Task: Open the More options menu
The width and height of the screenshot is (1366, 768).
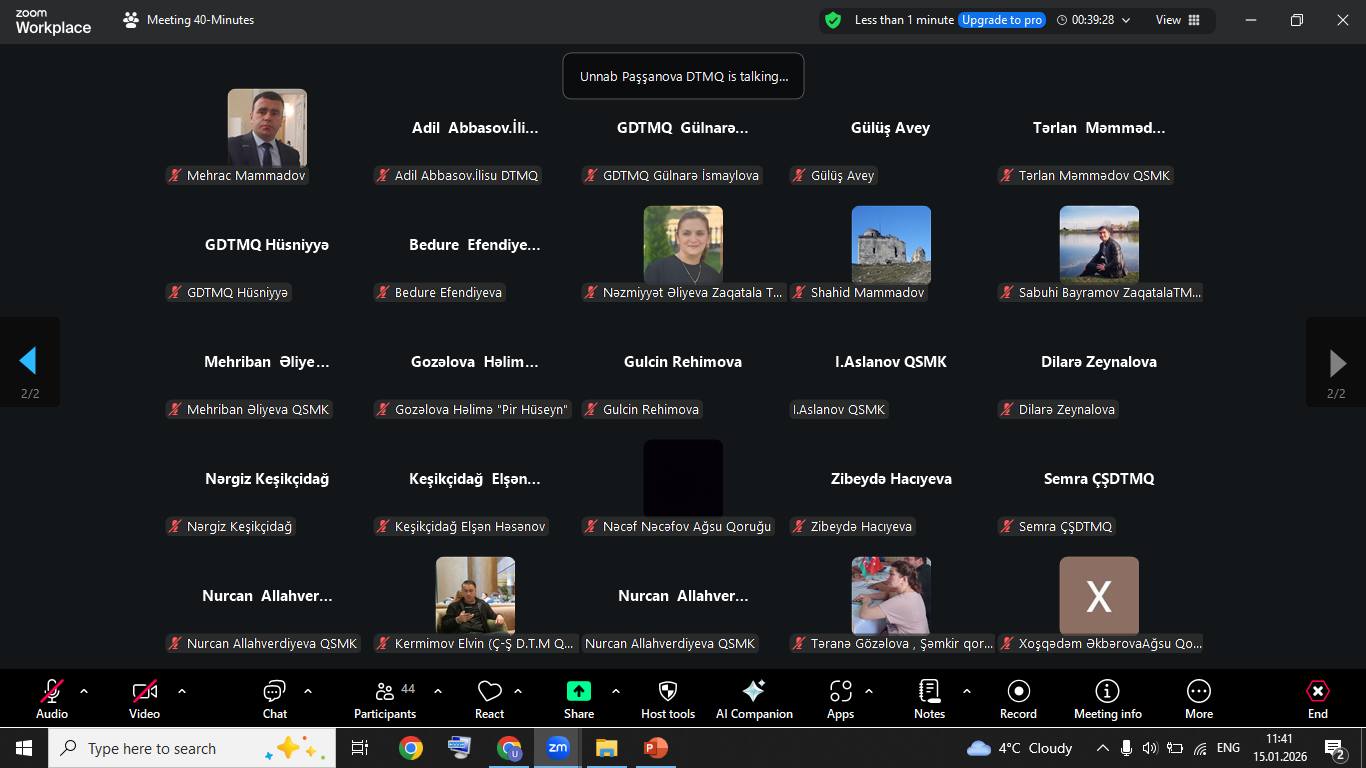Action: (1198, 698)
